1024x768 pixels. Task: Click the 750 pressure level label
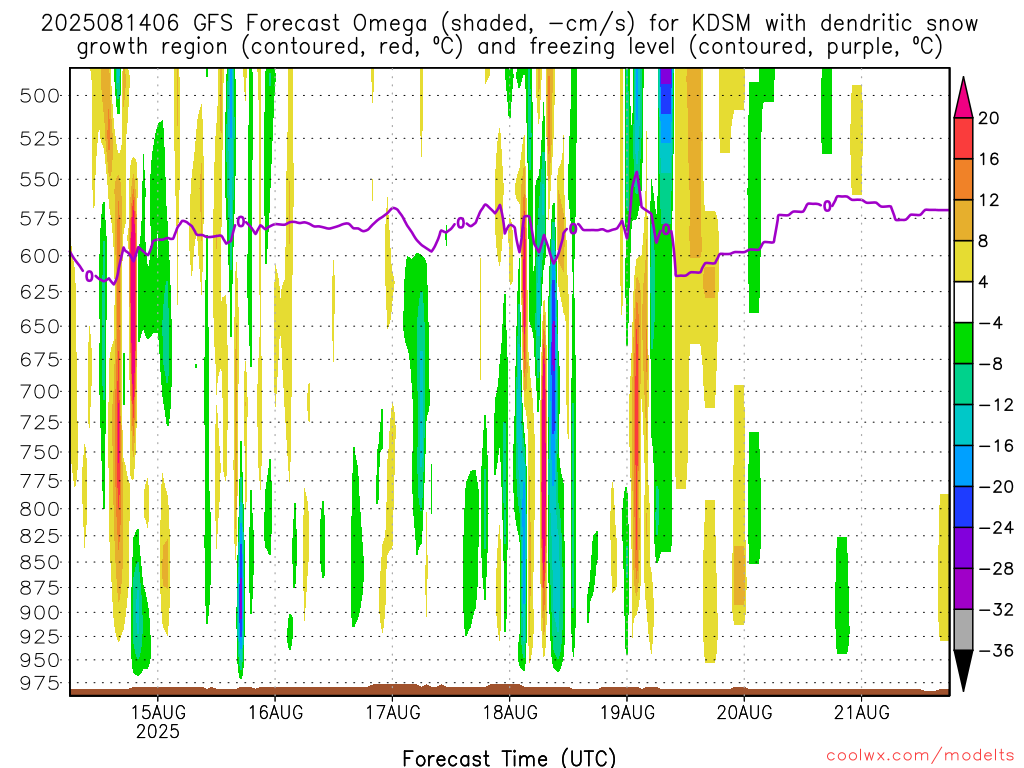point(39,452)
